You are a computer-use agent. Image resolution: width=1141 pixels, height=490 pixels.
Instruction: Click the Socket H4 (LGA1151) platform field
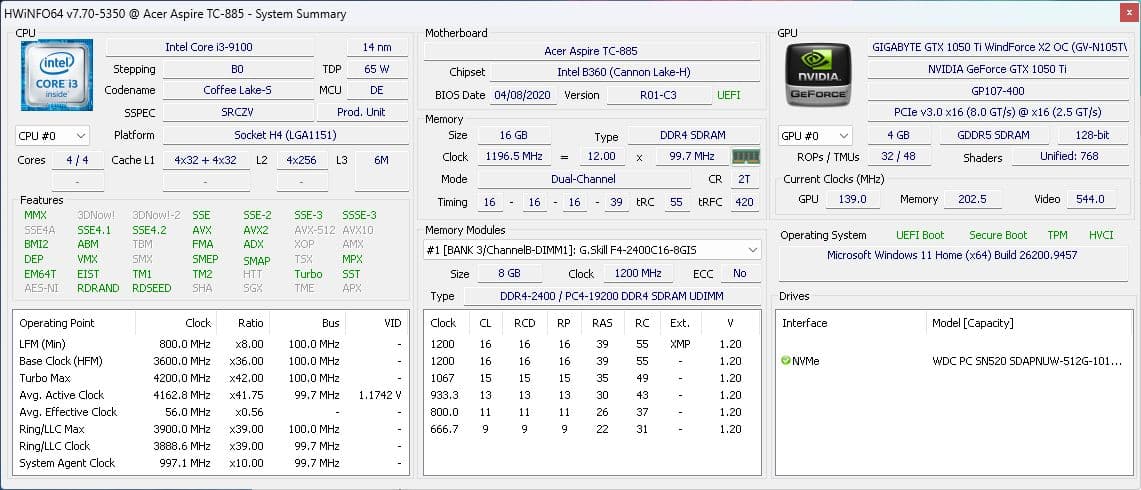tap(285, 135)
